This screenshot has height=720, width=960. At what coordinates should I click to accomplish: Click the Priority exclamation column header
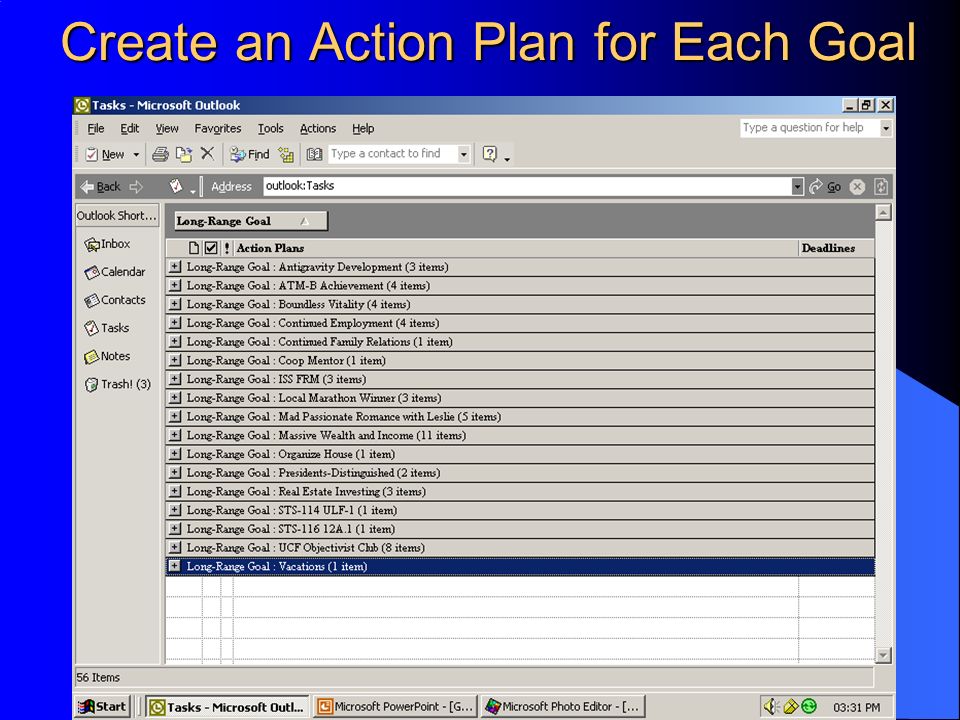[227, 248]
